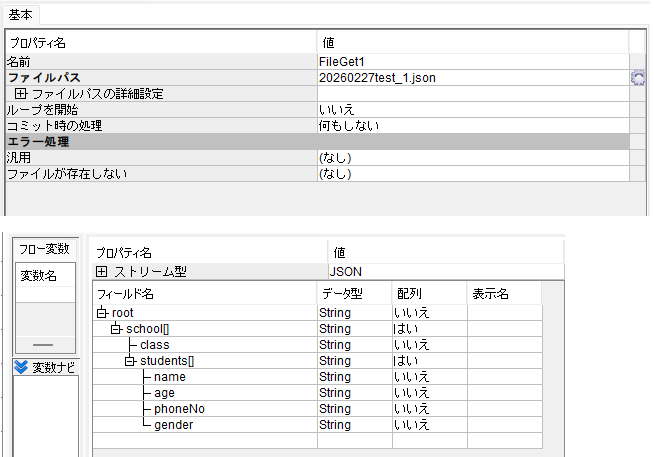Viewport: 654px width, 457px height.
Task: Click the 表示名 column header
Action: 490,294
